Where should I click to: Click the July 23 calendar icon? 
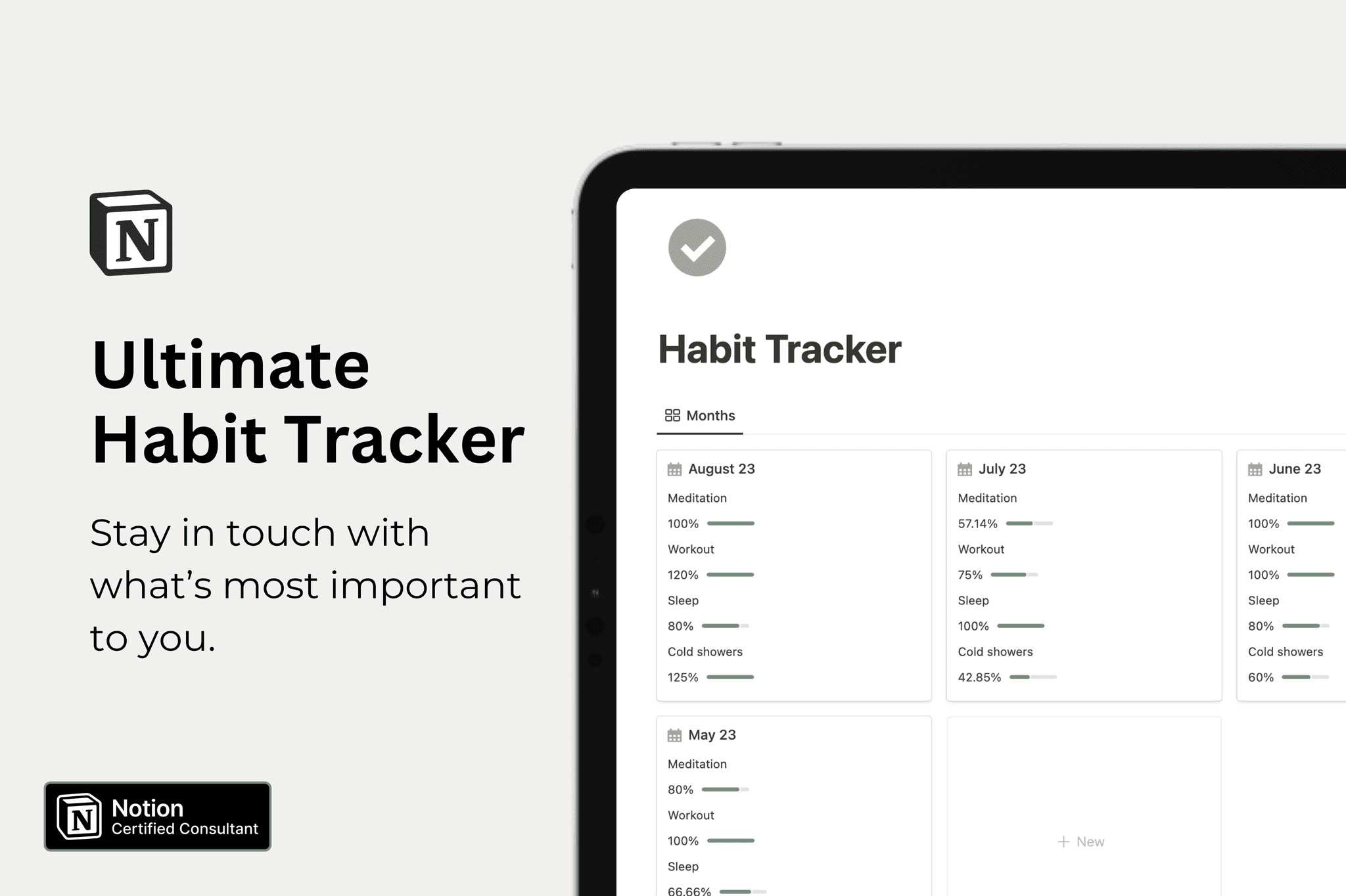click(x=965, y=467)
